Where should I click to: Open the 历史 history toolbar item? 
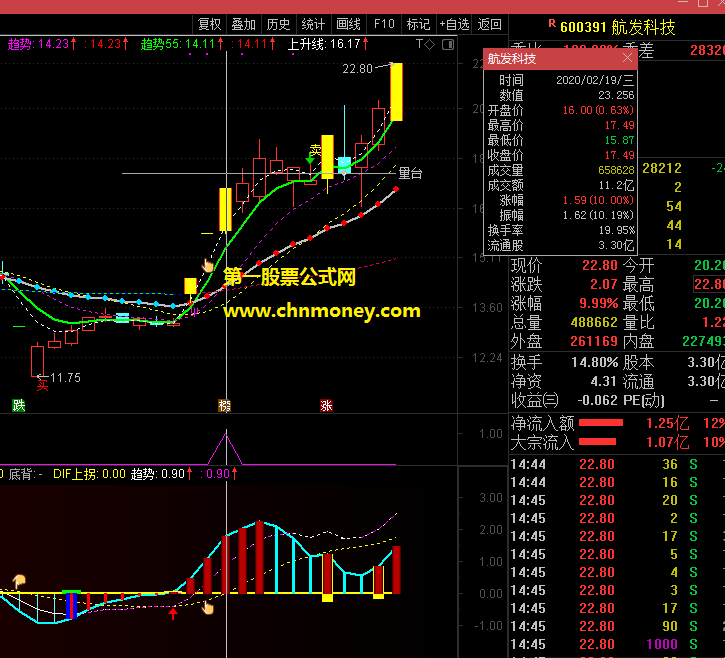[278, 24]
